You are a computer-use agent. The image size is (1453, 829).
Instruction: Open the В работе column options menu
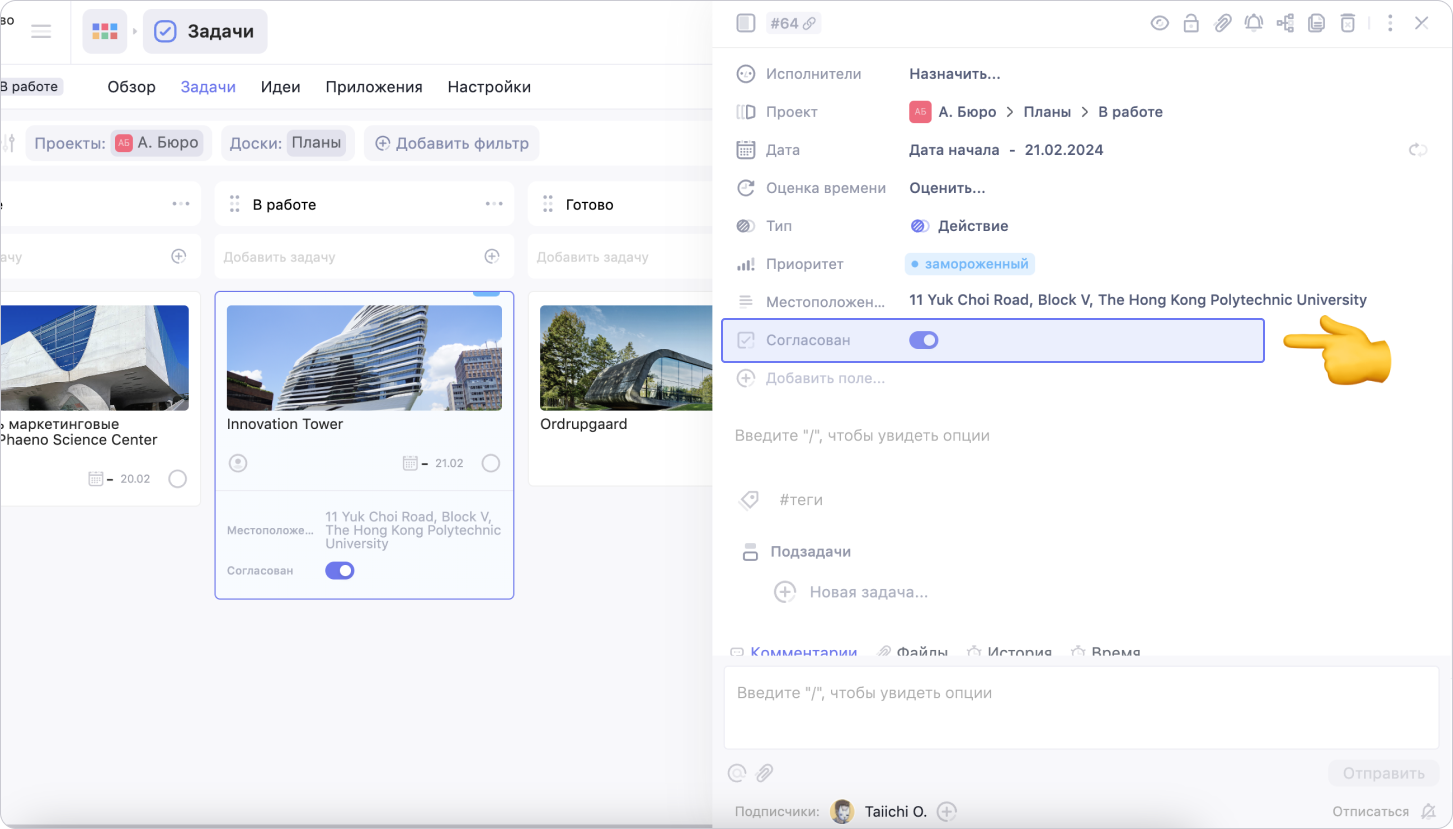494,204
